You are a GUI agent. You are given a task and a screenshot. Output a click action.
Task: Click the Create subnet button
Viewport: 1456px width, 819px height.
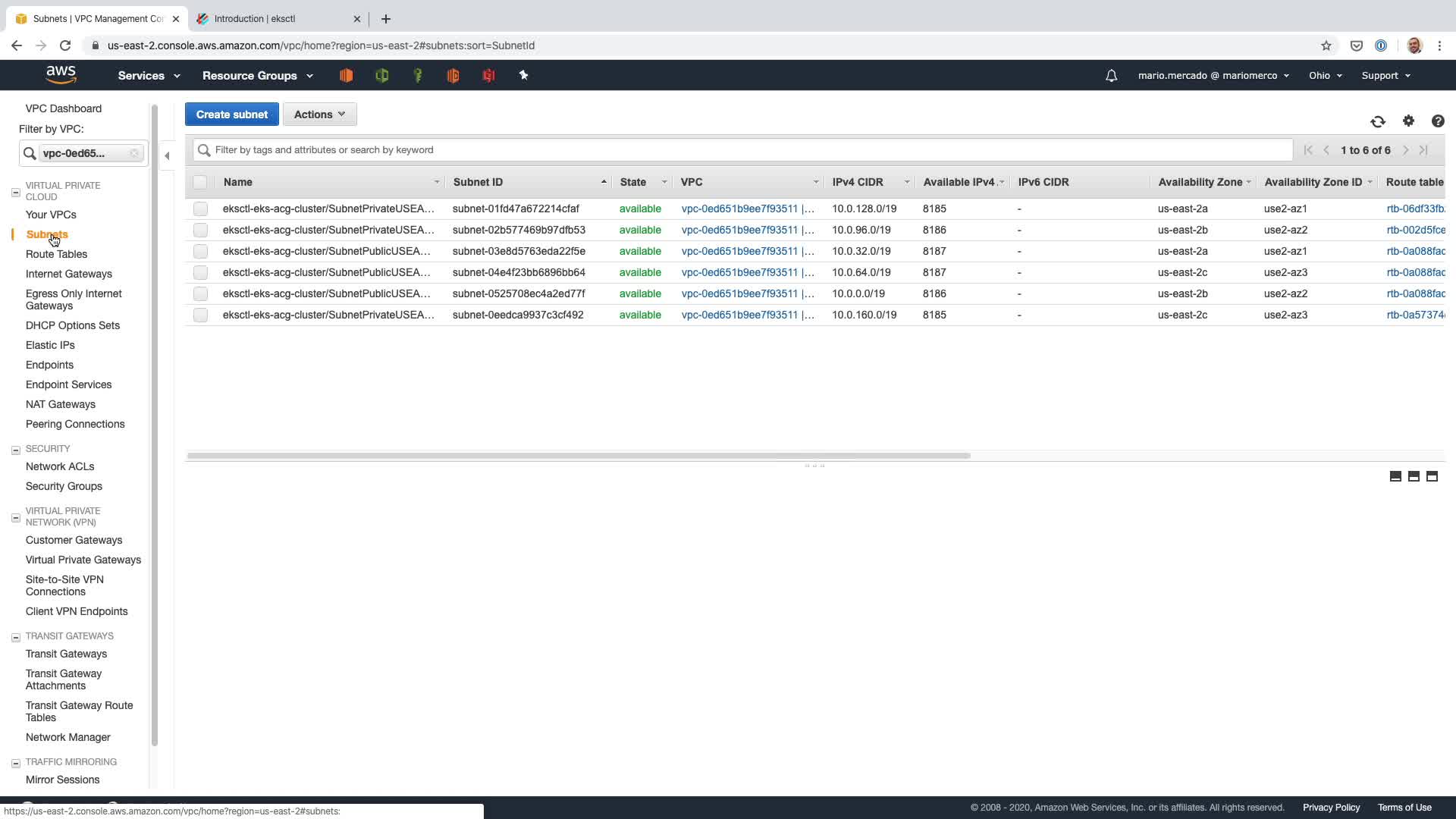tap(231, 115)
